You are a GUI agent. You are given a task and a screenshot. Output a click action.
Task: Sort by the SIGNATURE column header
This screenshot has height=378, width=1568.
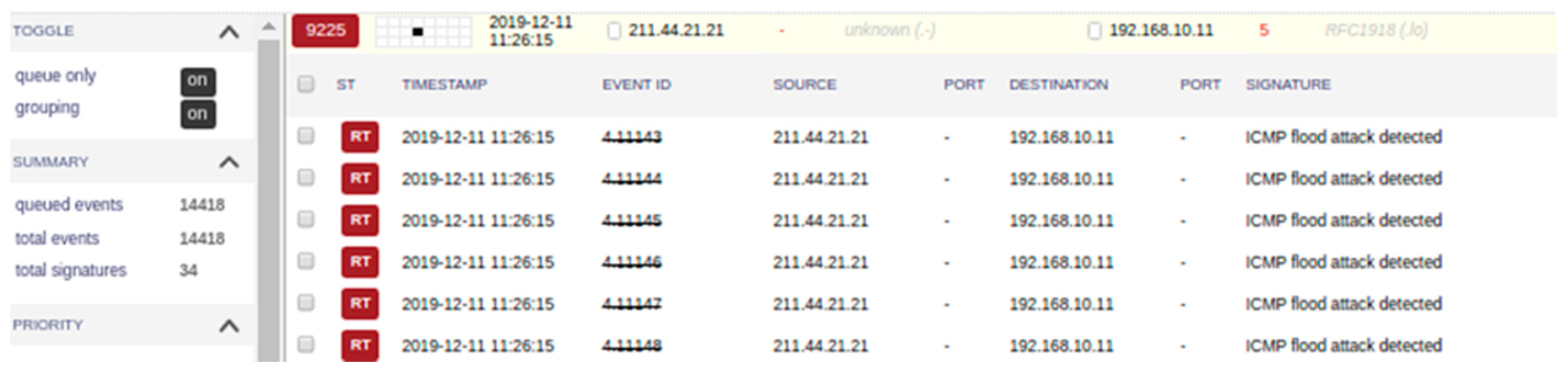tap(1287, 84)
